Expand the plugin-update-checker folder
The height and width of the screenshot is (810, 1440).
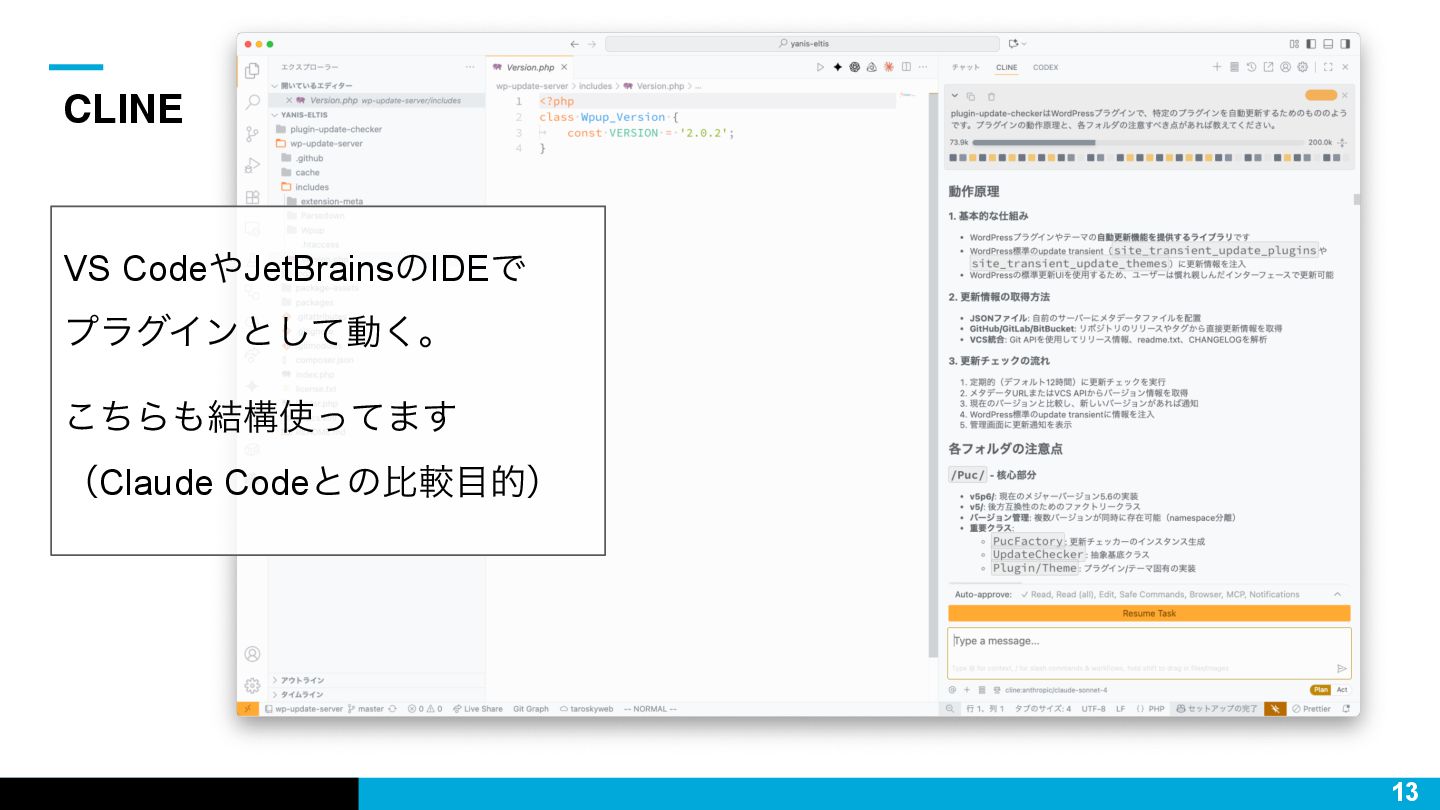click(x=335, y=129)
